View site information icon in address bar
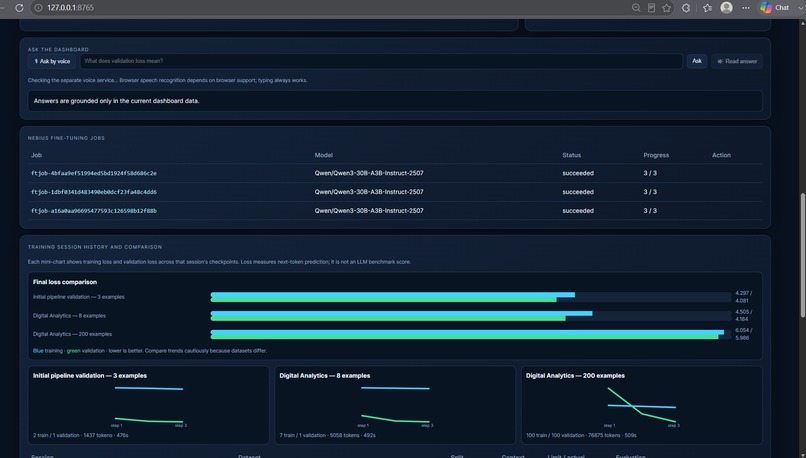Image resolution: width=806 pixels, height=458 pixels. [38, 8]
